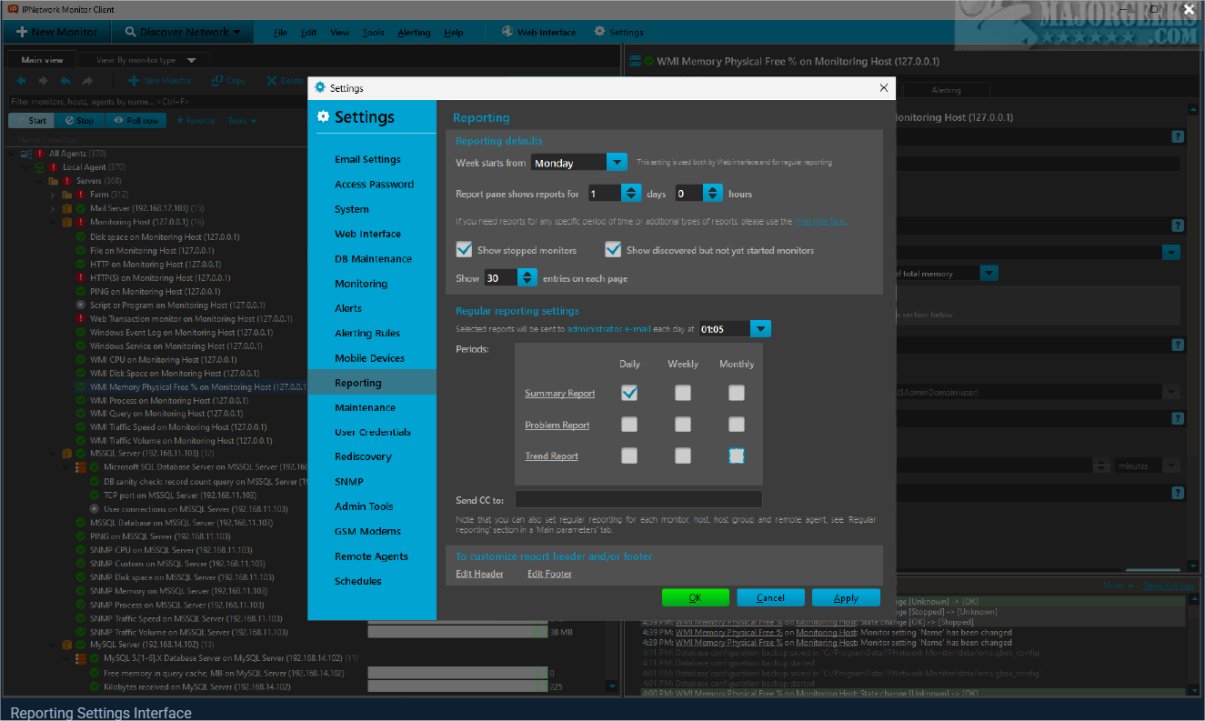Check Weekly Problem Report checkbox
The image size is (1205, 721).
(682, 425)
